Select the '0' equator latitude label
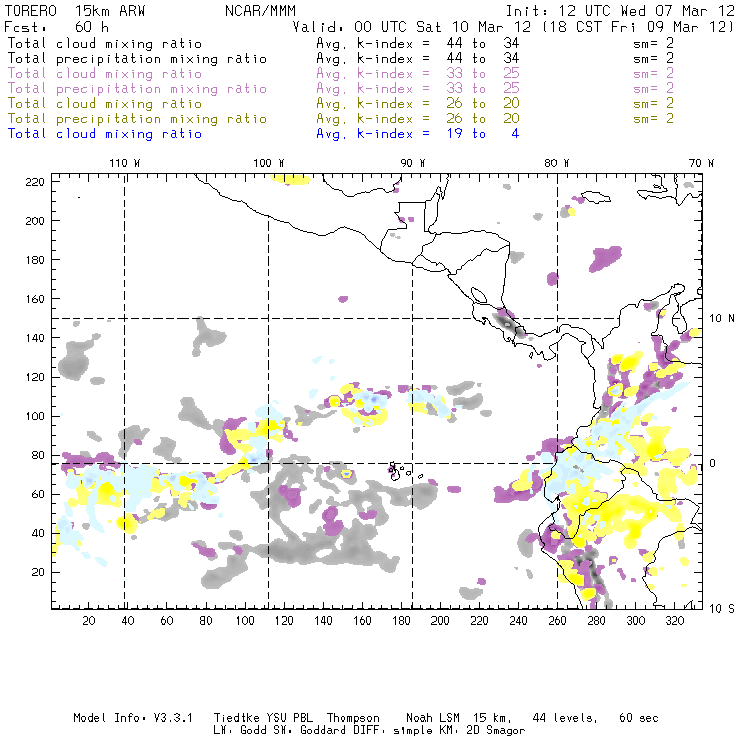 (x=713, y=463)
